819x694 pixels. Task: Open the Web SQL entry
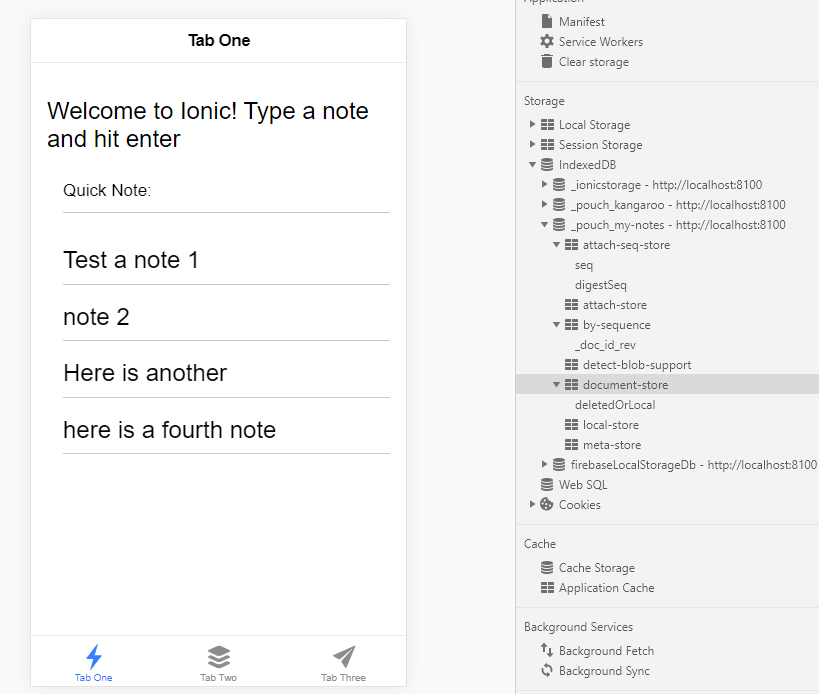pos(583,485)
